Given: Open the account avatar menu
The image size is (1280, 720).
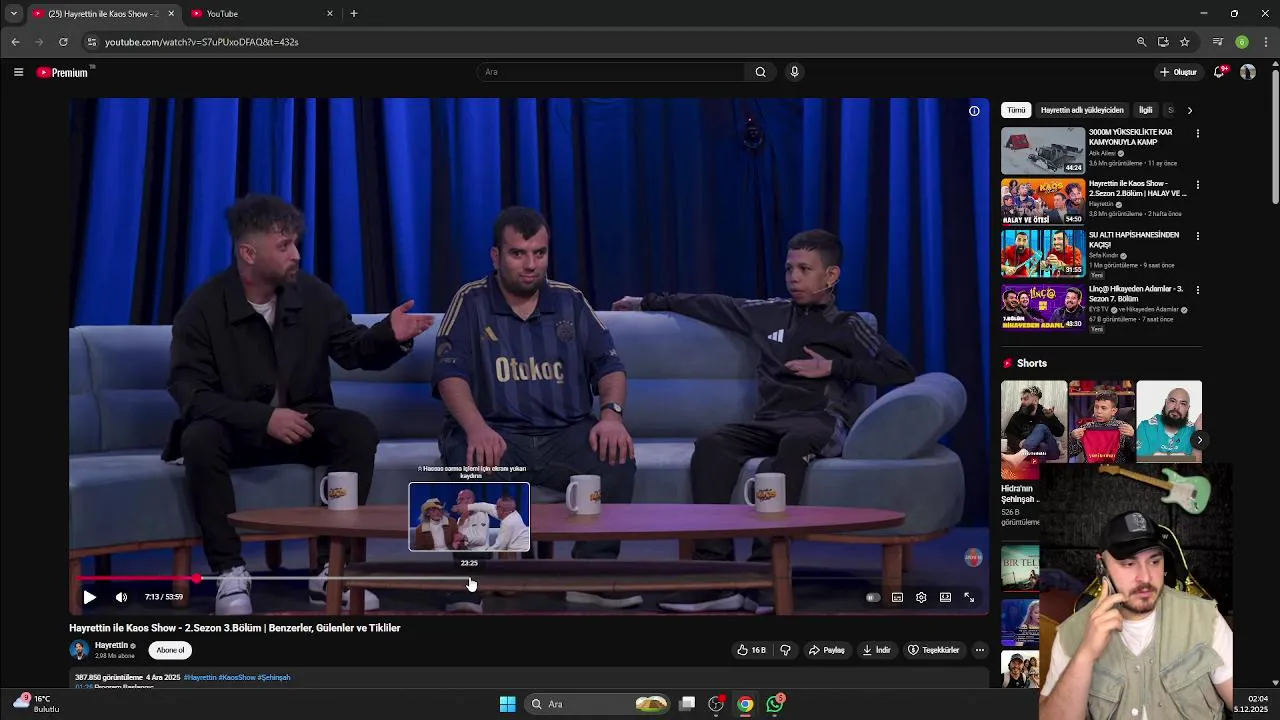Looking at the screenshot, I should click(x=1248, y=72).
